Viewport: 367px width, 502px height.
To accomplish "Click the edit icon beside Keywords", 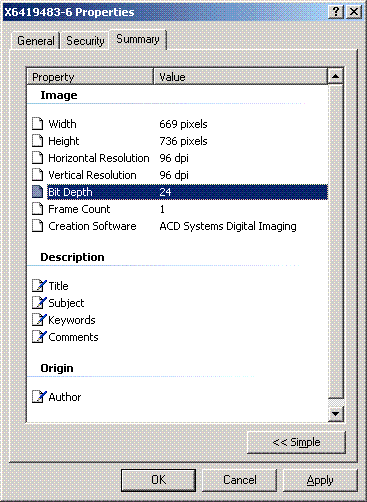I will pos(39,320).
